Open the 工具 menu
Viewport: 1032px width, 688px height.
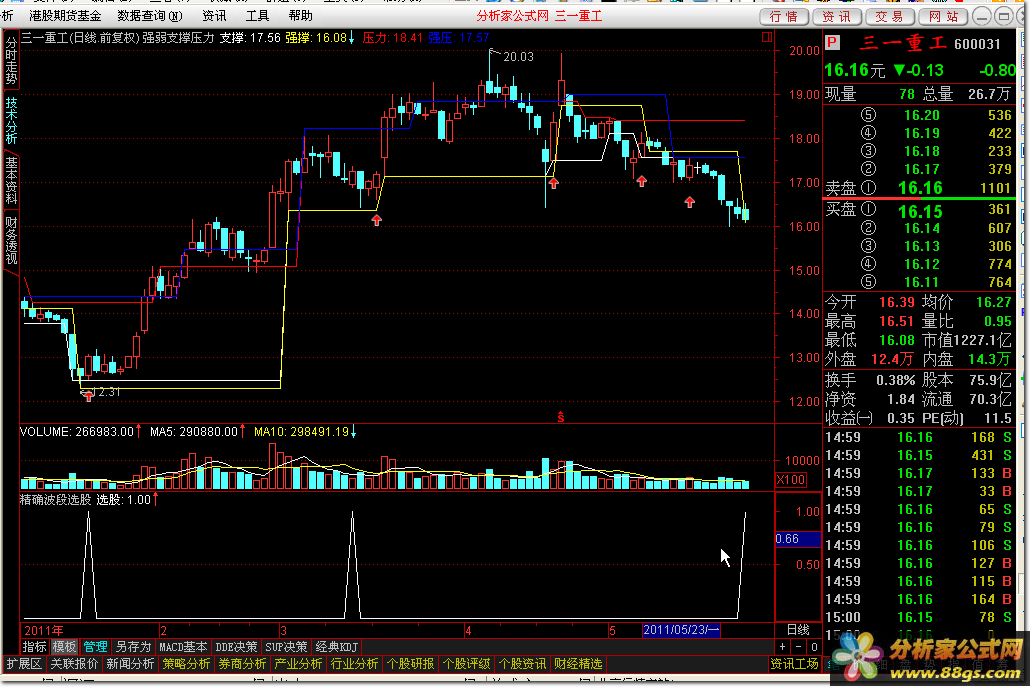coord(257,16)
